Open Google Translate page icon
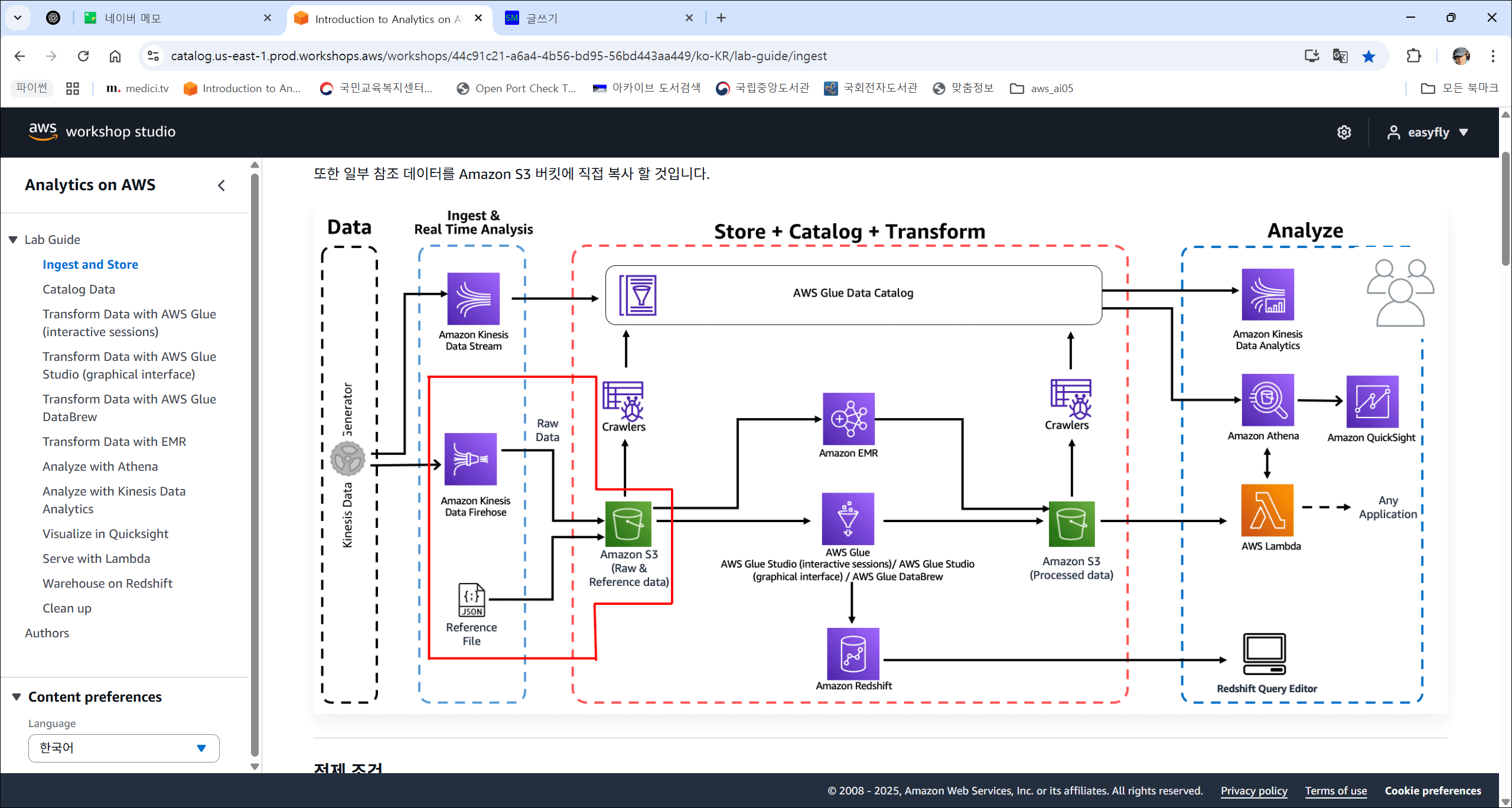Image resolution: width=1512 pixels, height=808 pixels. click(x=1340, y=56)
